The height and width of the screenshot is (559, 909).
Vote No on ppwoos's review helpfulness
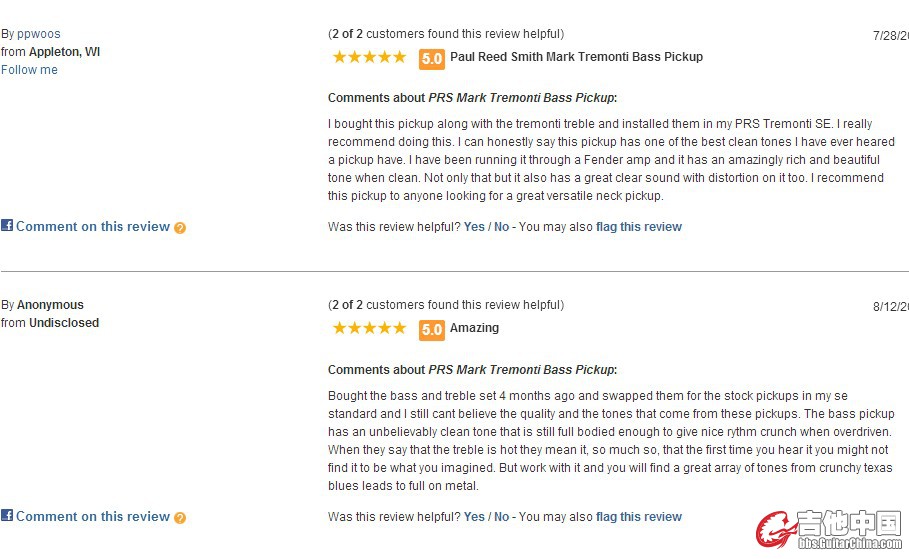[502, 227]
